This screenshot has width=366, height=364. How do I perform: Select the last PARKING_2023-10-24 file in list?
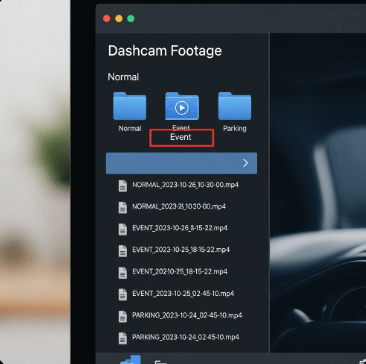click(179, 338)
